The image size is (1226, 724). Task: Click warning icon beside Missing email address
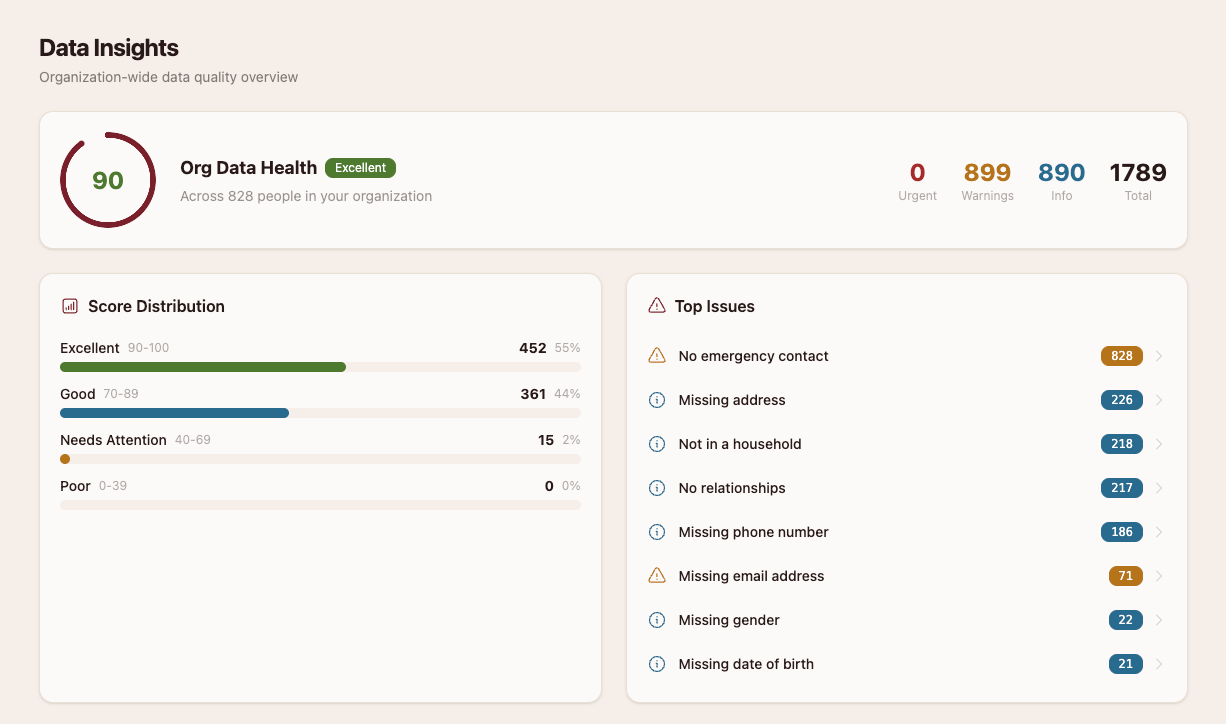click(x=657, y=576)
